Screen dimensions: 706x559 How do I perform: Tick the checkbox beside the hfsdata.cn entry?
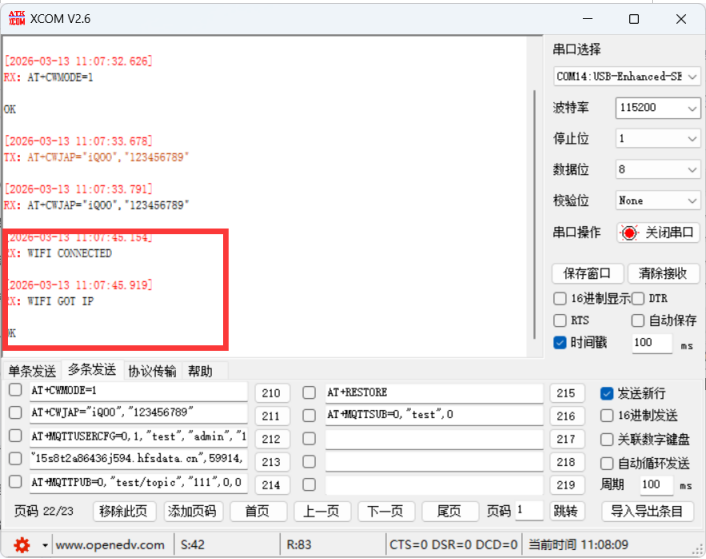pyautogui.click(x=15, y=458)
